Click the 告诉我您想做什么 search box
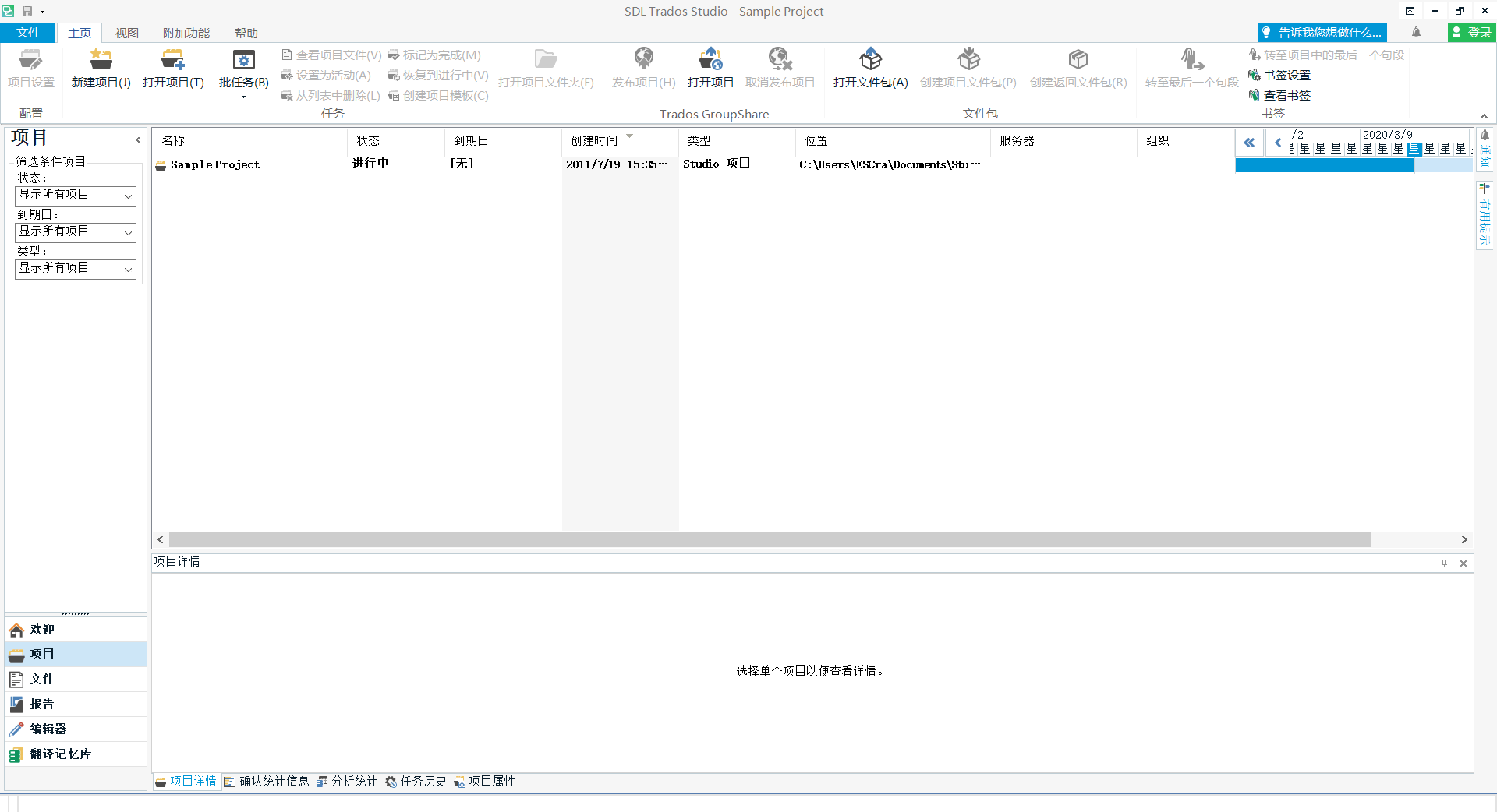The image size is (1497, 812). (1322, 33)
